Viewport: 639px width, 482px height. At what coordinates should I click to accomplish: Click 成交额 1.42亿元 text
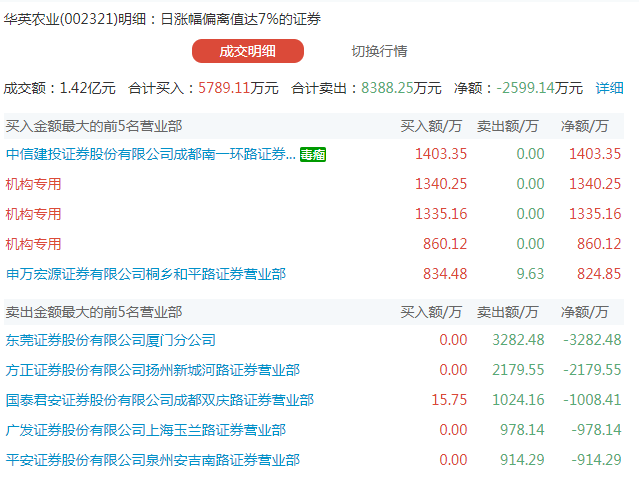click(59, 88)
